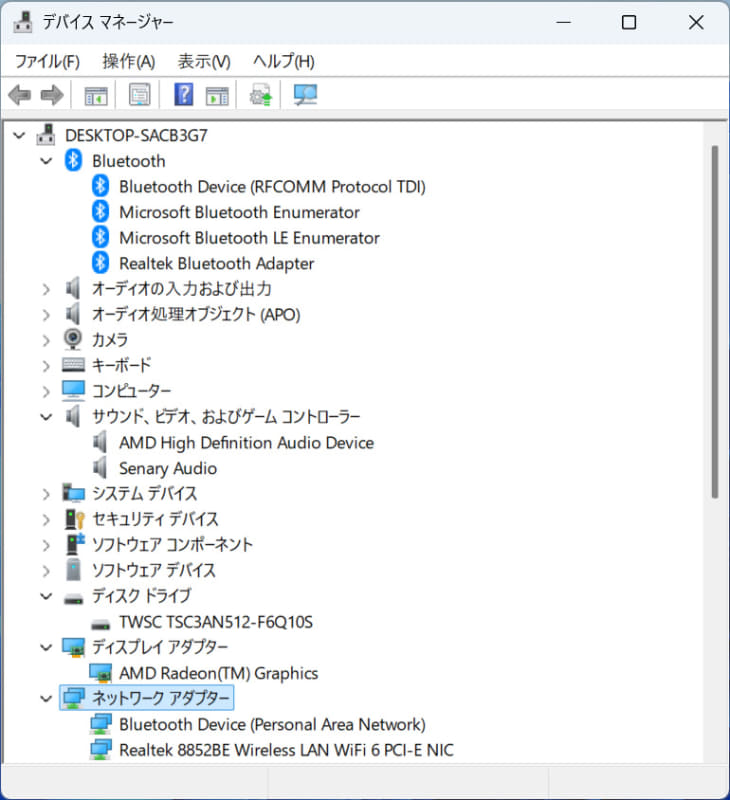Collapse サウンド、ビデオ、およびゲーム コントローラー category
The width and height of the screenshot is (730, 800).
click(46, 417)
